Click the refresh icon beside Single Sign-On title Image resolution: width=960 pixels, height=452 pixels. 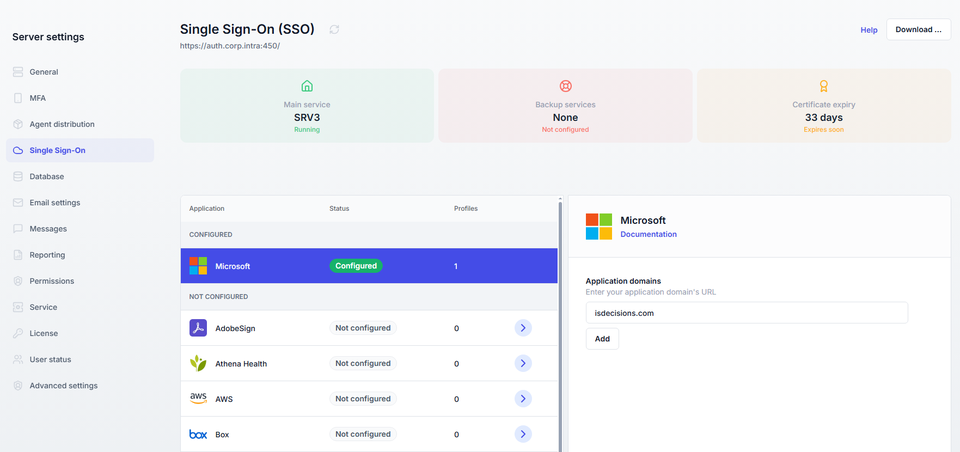click(334, 30)
